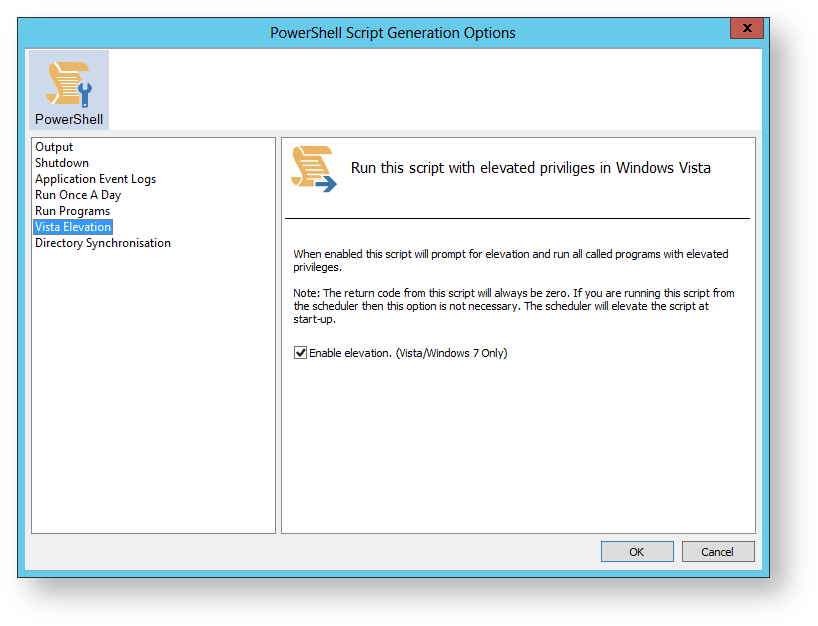Open Directory Synchronisation options
Viewport: 818px width, 626px height.
103,243
